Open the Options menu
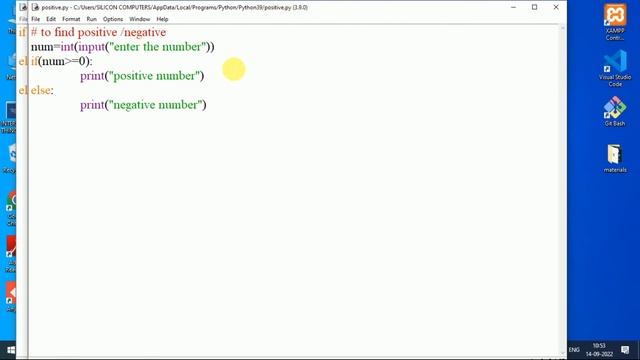The height and width of the screenshot is (360, 640). pos(113,19)
